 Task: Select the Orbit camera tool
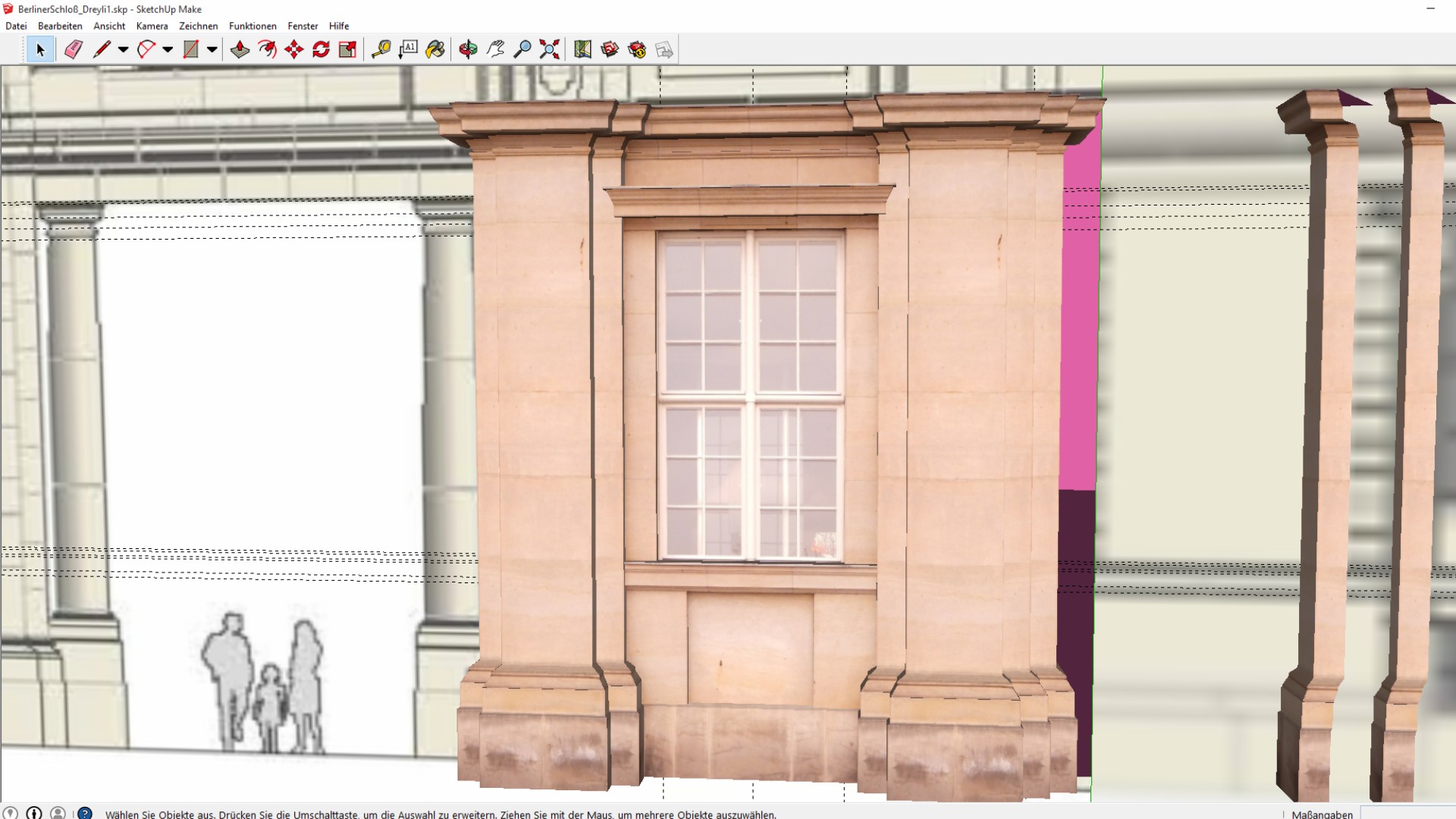(468, 50)
